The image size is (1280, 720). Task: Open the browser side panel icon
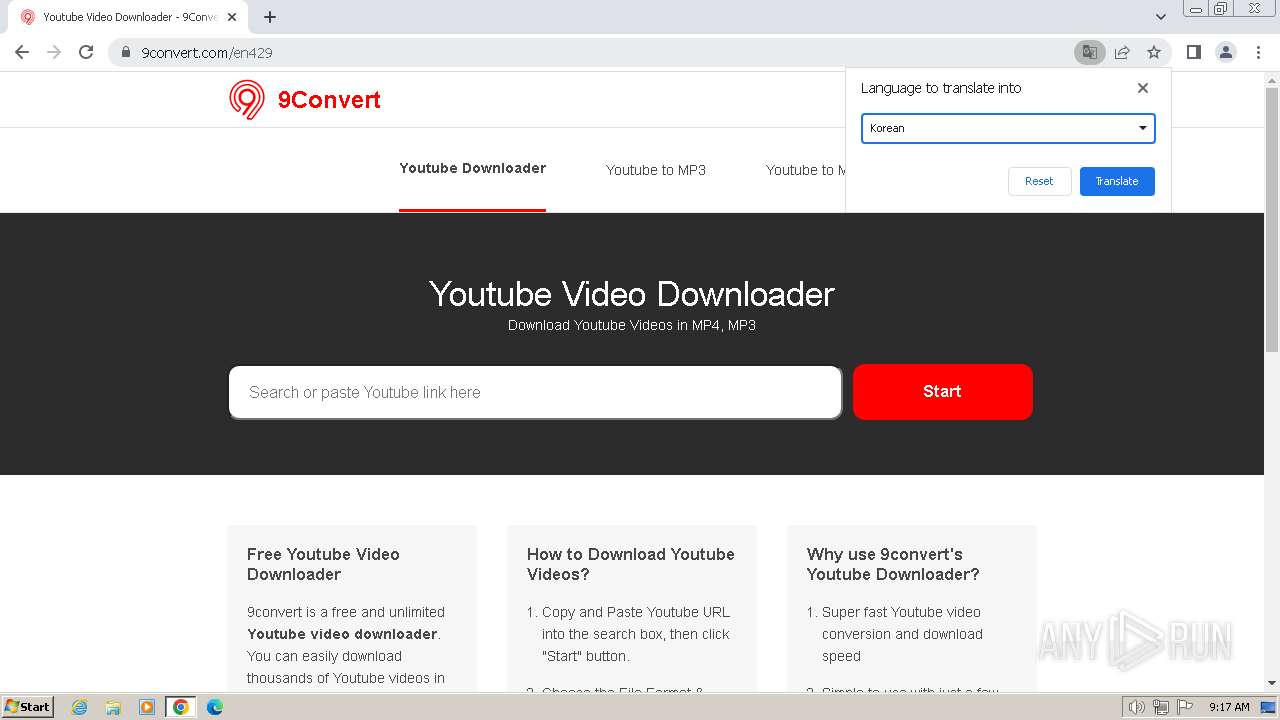coord(1193,52)
